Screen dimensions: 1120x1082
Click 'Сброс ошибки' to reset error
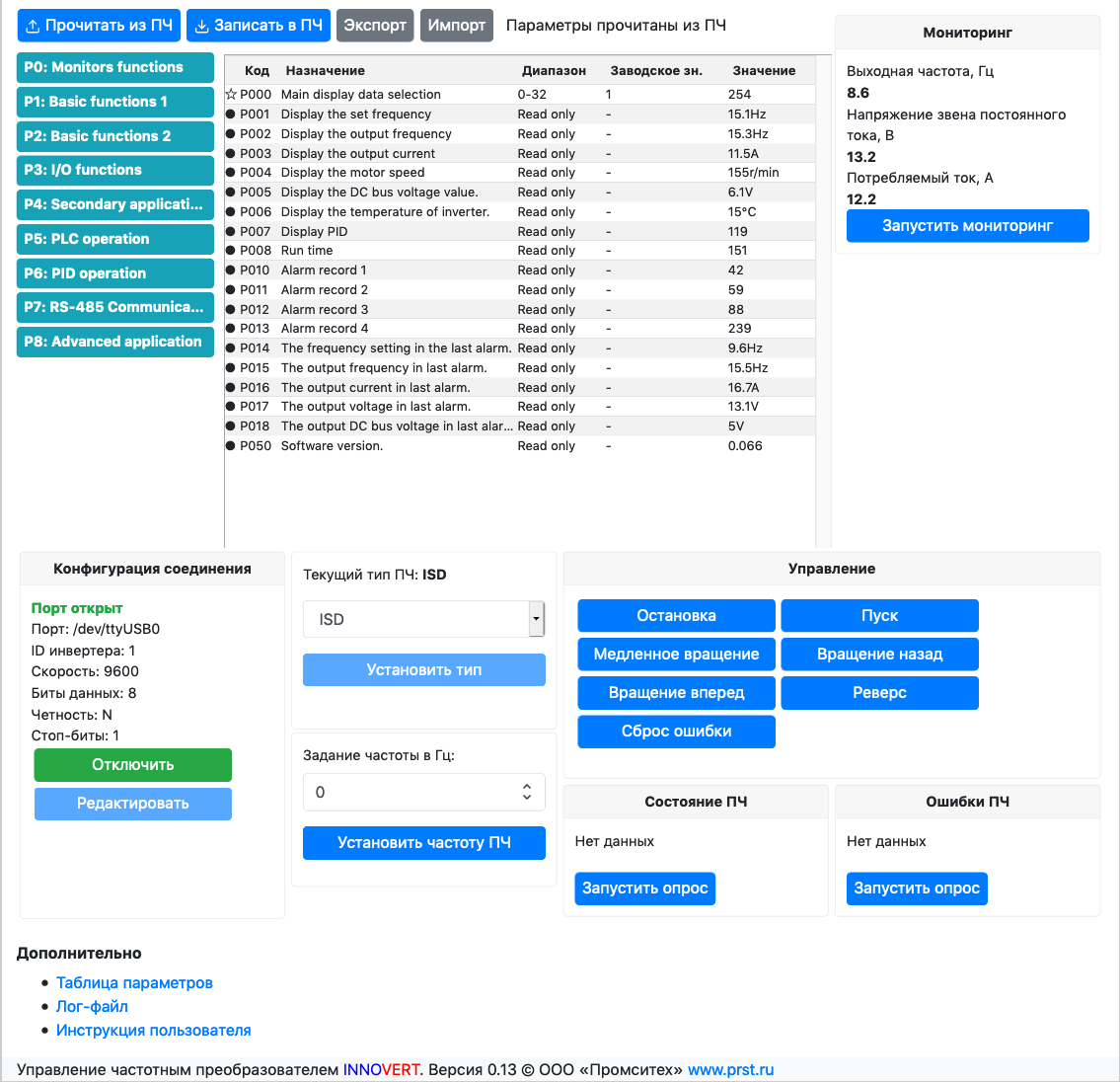click(x=676, y=732)
